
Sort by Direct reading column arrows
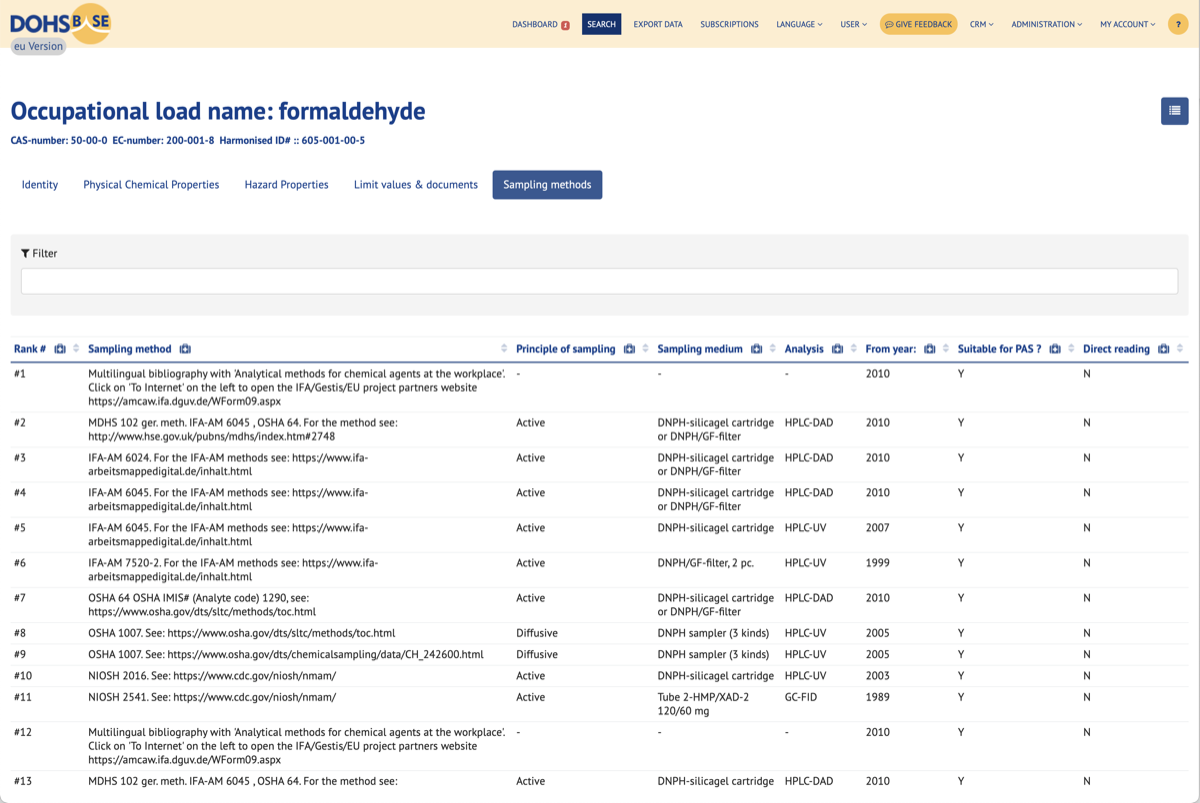pyautogui.click(x=1180, y=349)
